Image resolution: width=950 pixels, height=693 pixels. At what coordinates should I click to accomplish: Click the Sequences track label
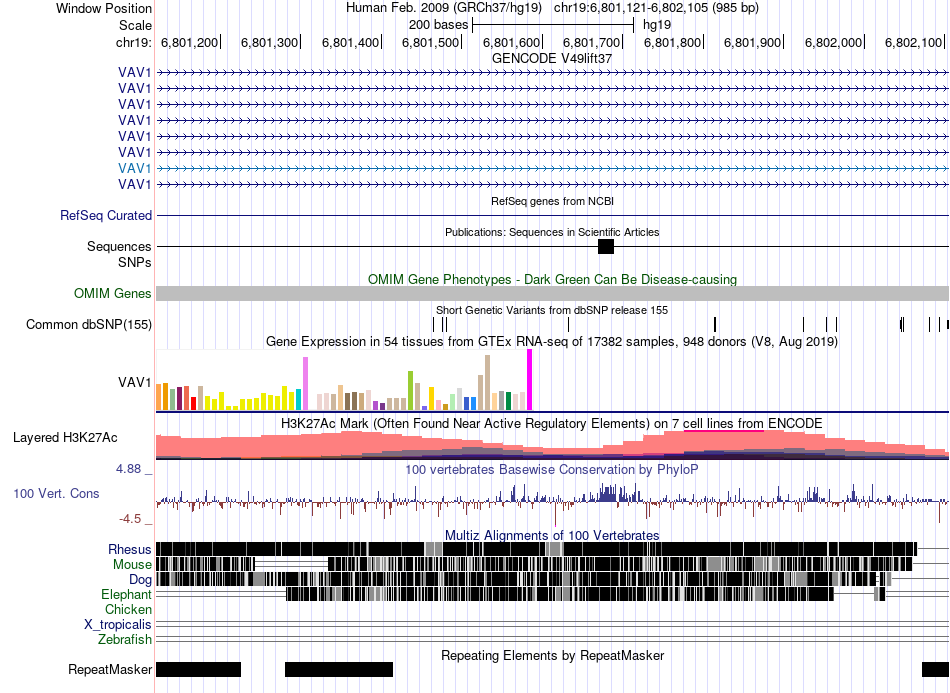(119, 247)
